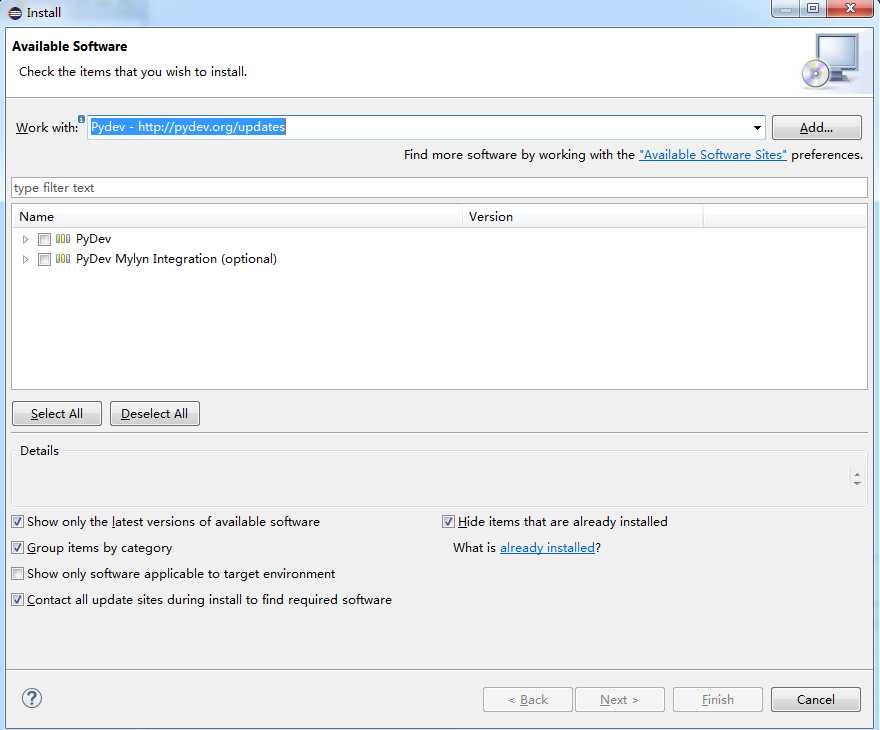The width and height of the screenshot is (880, 730).
Task: Click the Finish button
Action: point(718,699)
